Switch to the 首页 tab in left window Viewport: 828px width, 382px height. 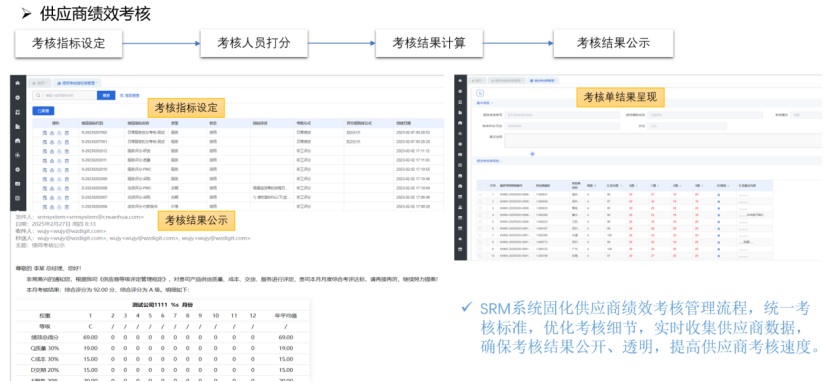pos(39,83)
